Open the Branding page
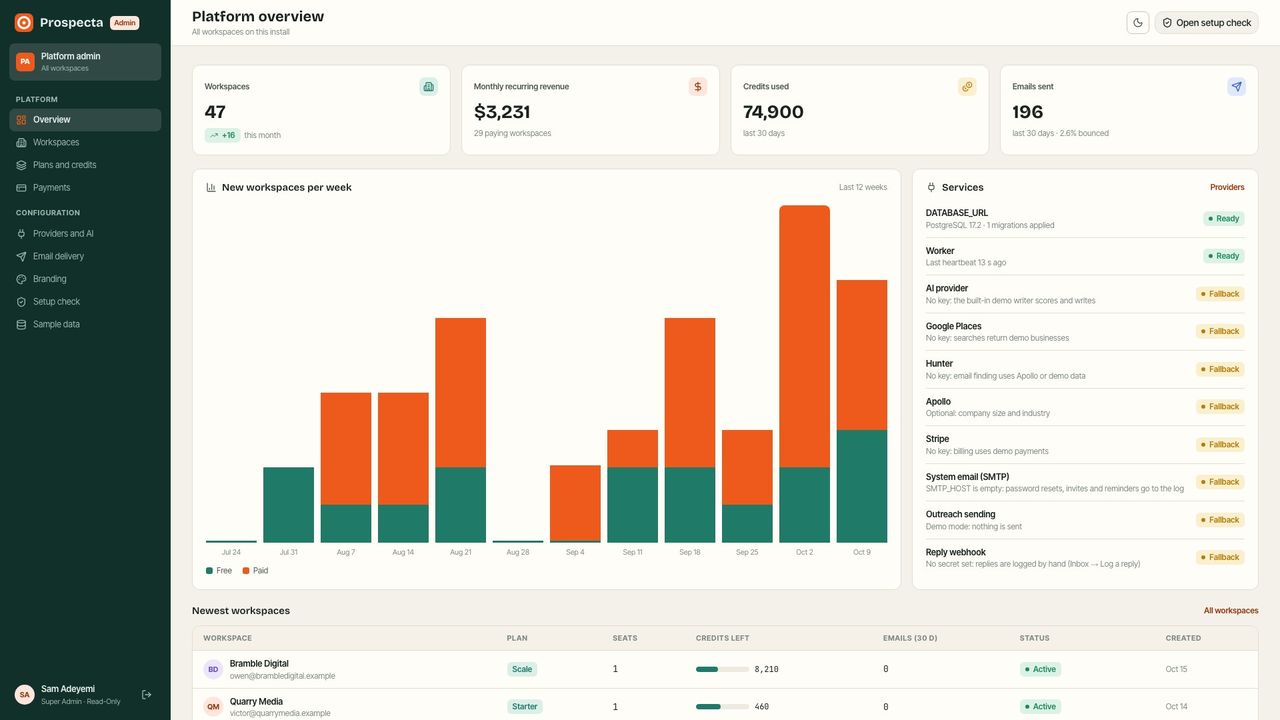Image resolution: width=1280 pixels, height=720 pixels. coord(85,279)
